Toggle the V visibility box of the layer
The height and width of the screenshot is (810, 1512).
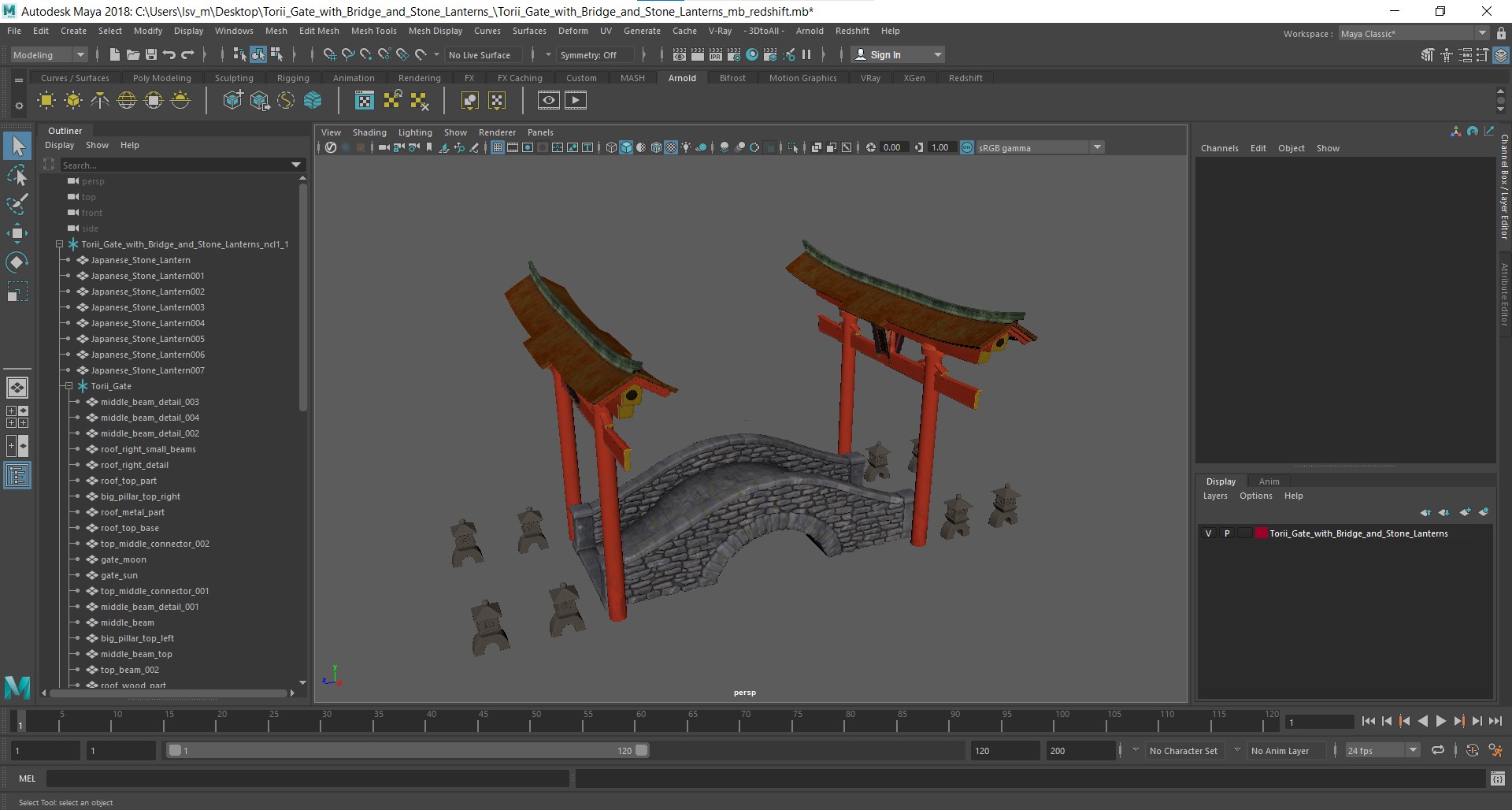1208,533
